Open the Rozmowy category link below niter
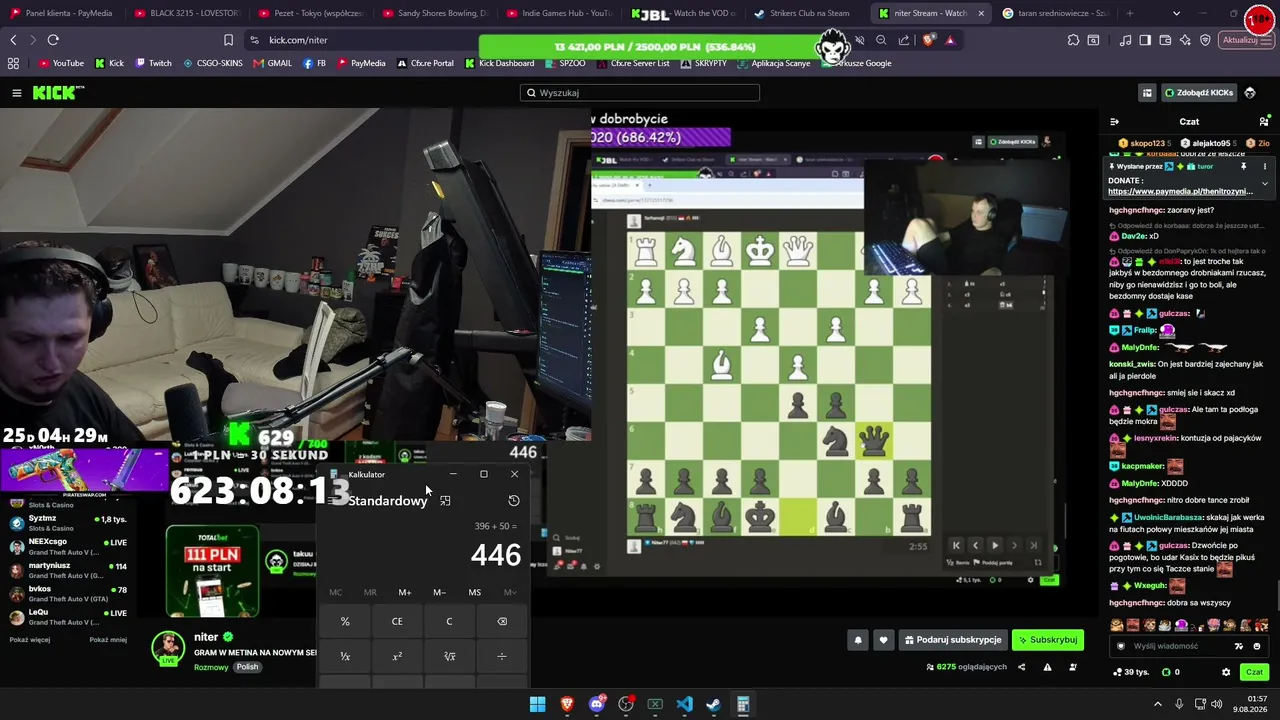Viewport: 1280px width, 720px height. pos(211,667)
